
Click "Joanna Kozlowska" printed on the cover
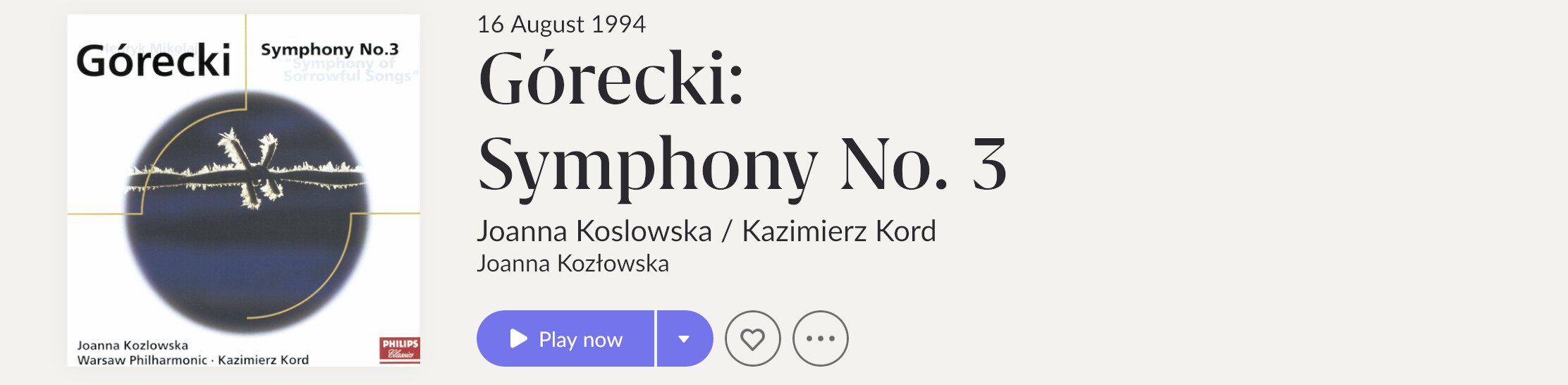133,346
